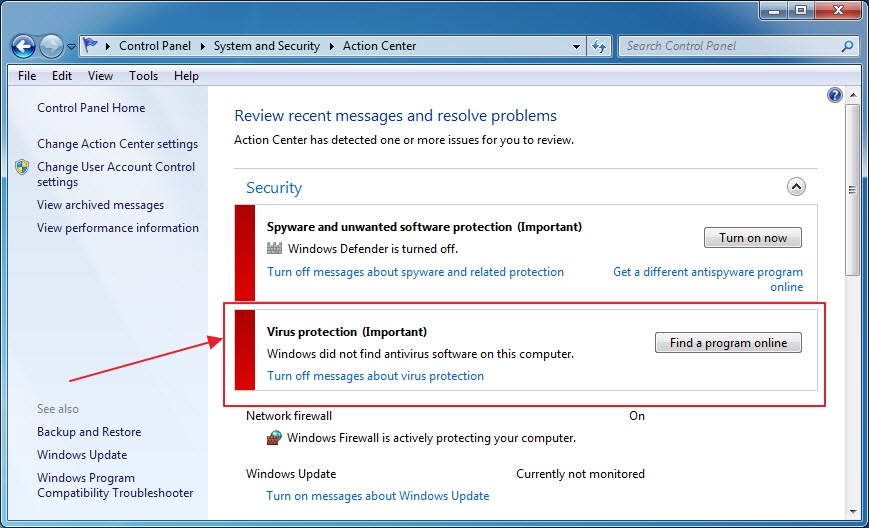This screenshot has width=869, height=528.
Task: Click the Action Center flag icon in address bar
Action: pos(91,45)
